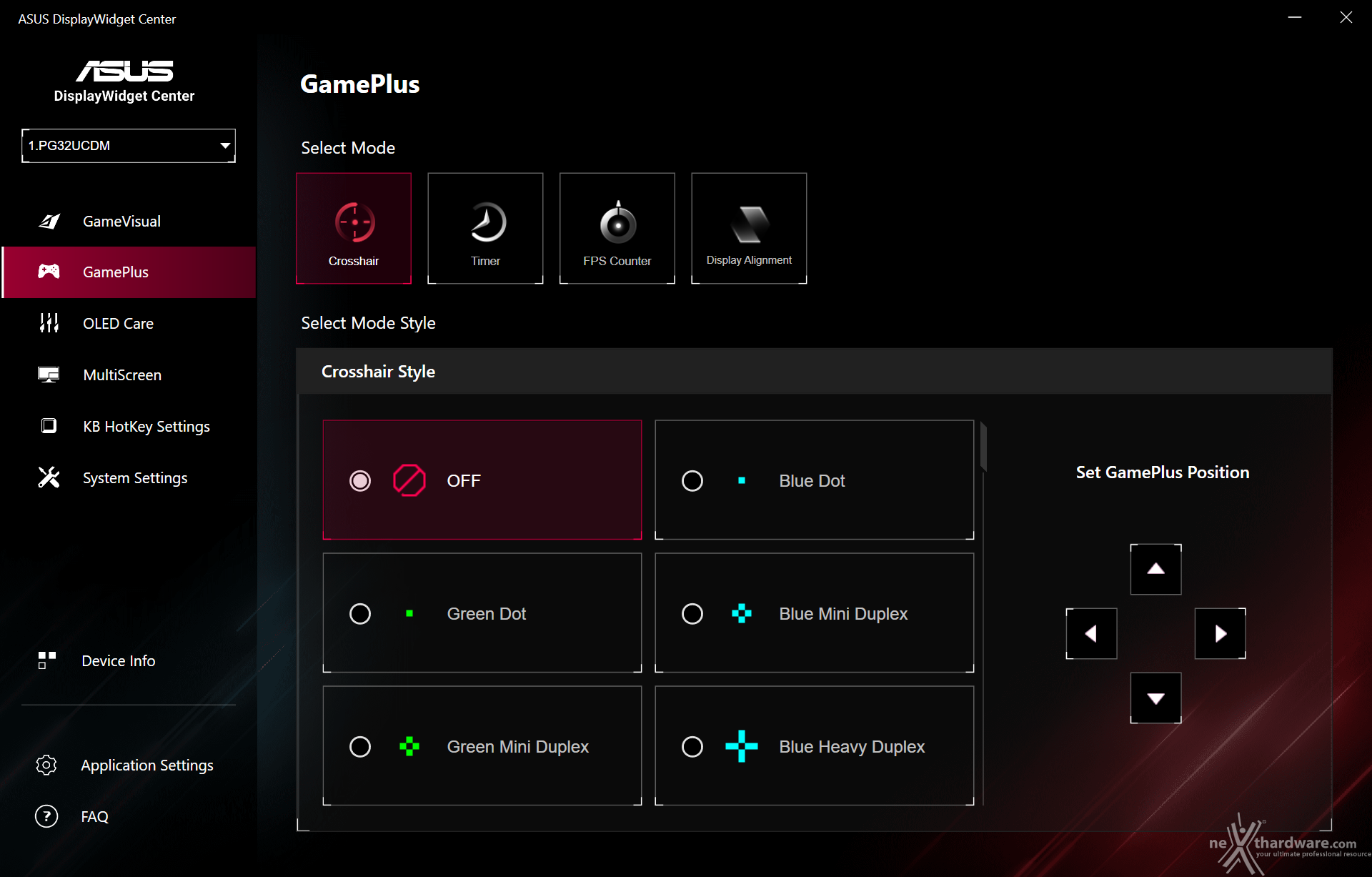Open the System Settings label
Viewport: 1372px width, 877px height.
click(x=135, y=478)
